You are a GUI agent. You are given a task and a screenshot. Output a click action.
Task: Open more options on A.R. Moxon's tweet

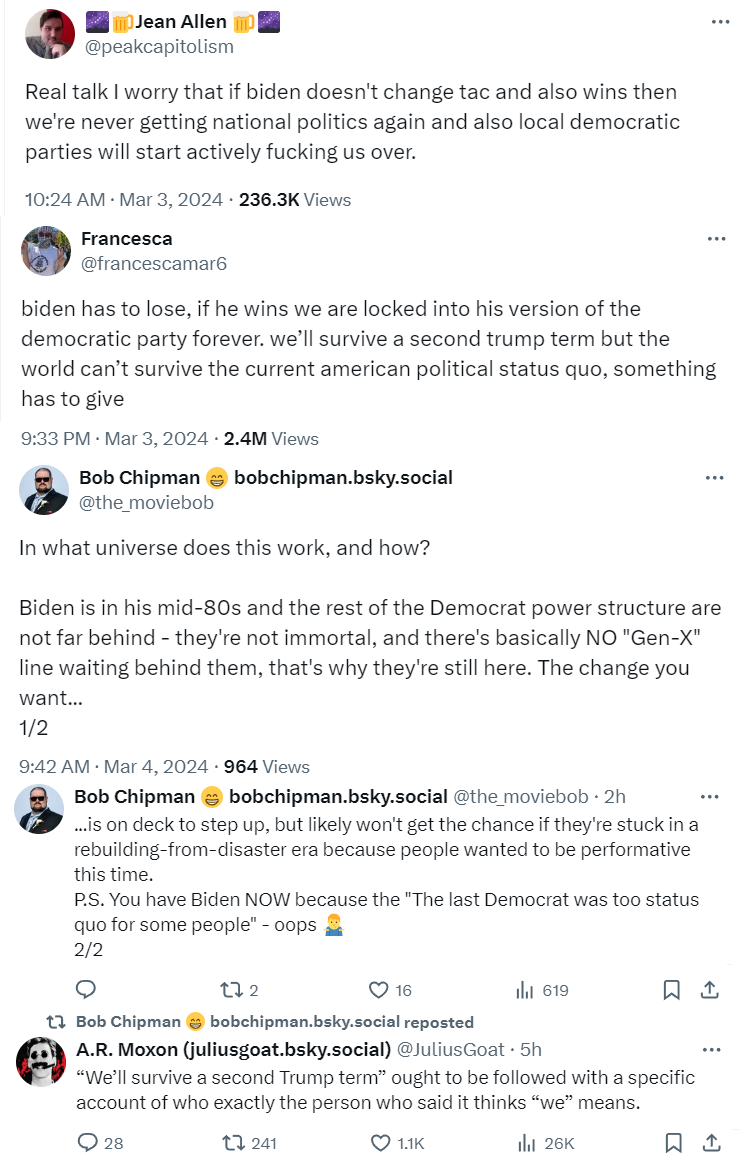click(711, 1050)
